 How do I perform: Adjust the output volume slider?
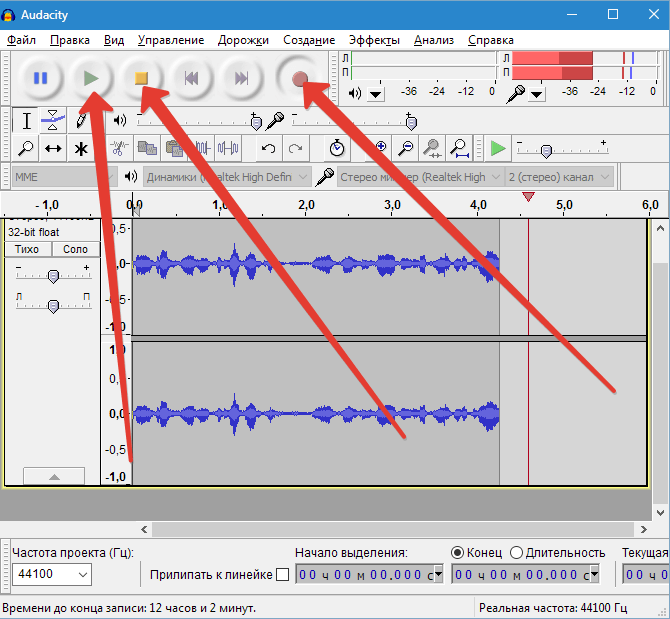coord(256,123)
